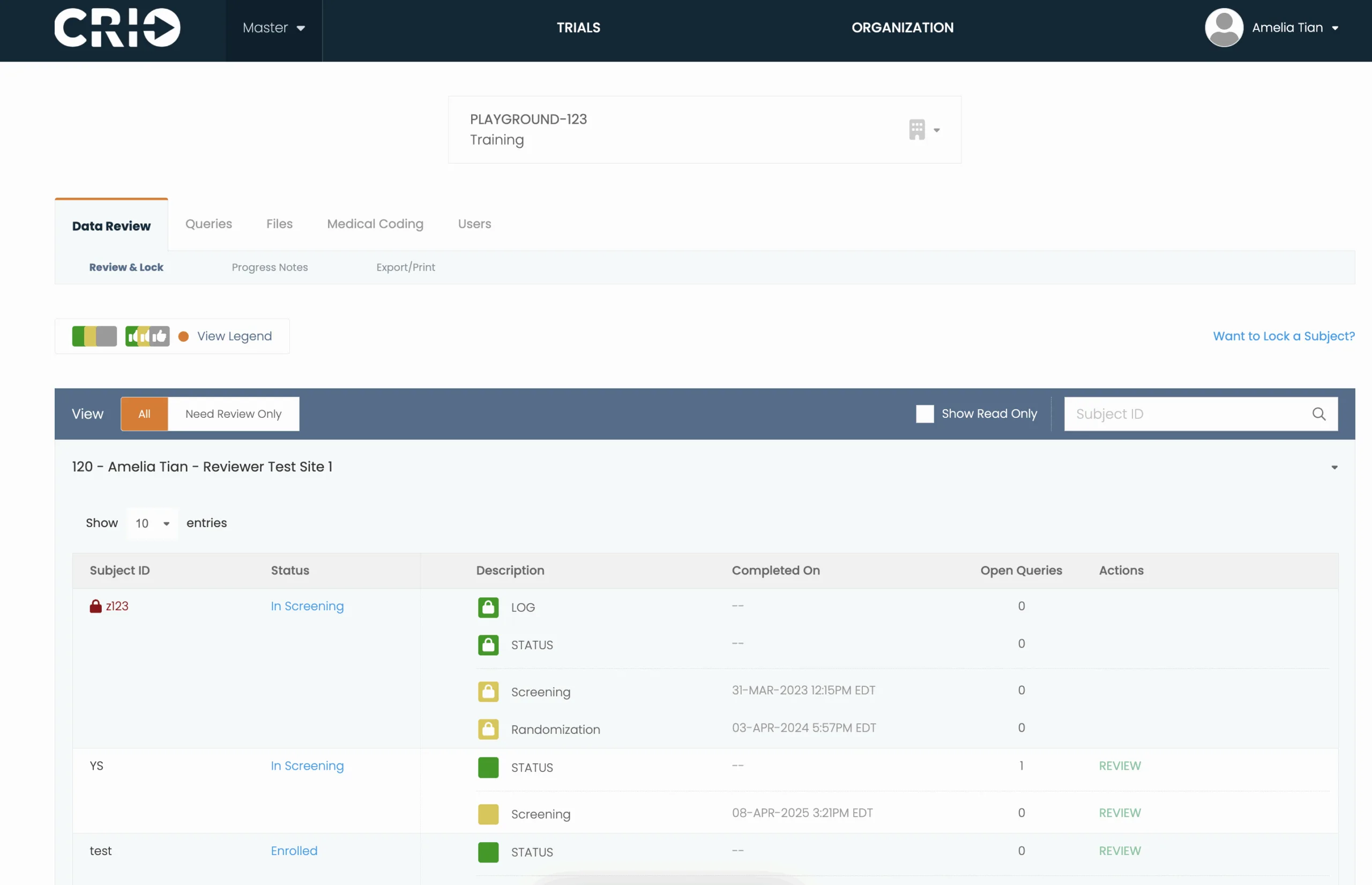Image resolution: width=1372 pixels, height=885 pixels.
Task: Click the red lock beside z123
Action: click(x=95, y=606)
